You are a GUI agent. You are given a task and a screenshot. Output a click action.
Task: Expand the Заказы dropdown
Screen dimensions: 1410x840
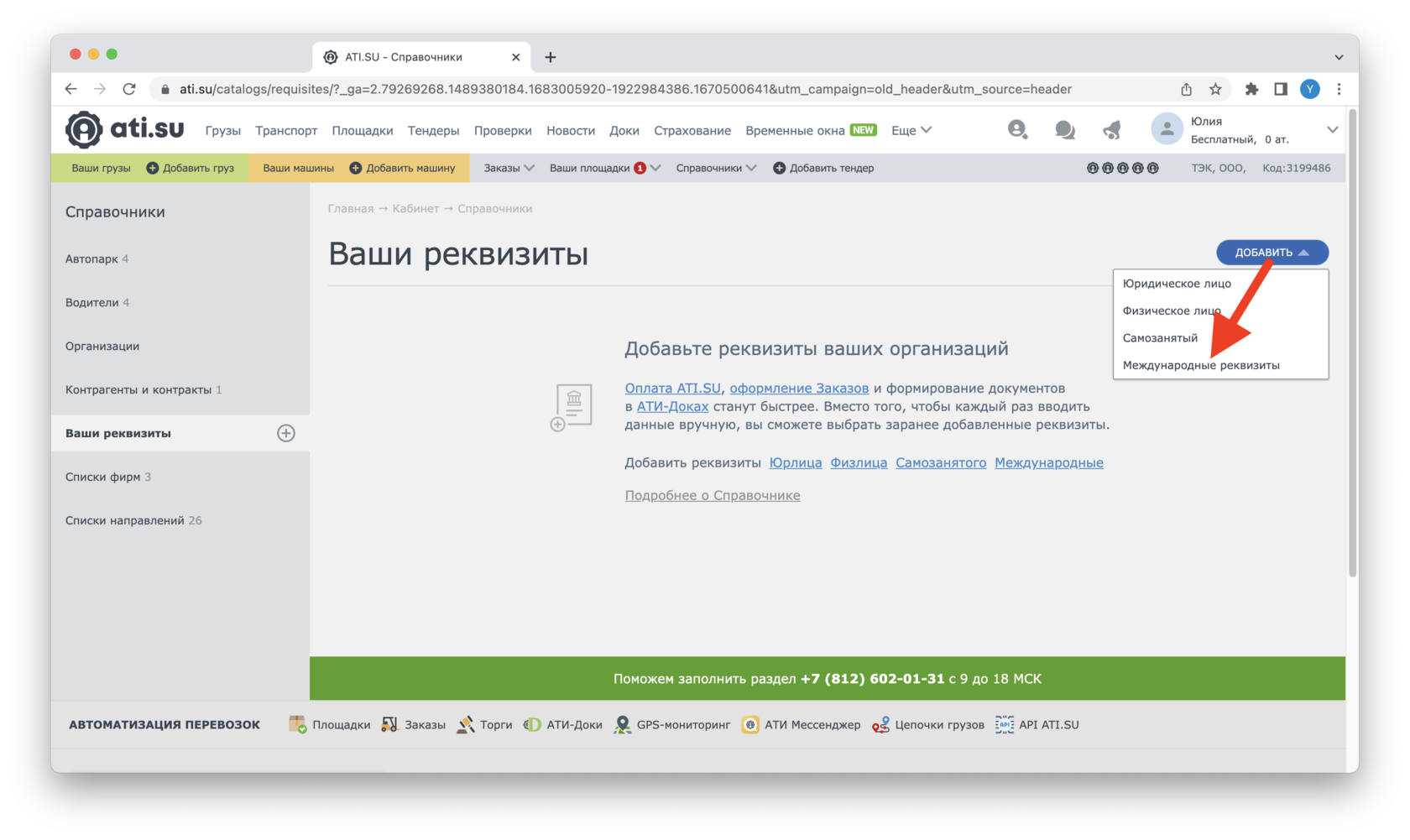509,168
